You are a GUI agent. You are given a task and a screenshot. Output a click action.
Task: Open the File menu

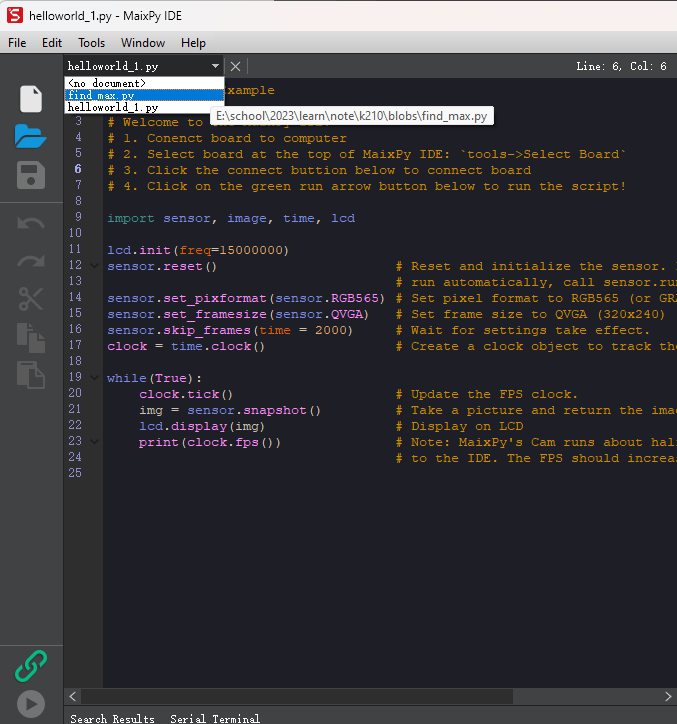click(x=17, y=43)
